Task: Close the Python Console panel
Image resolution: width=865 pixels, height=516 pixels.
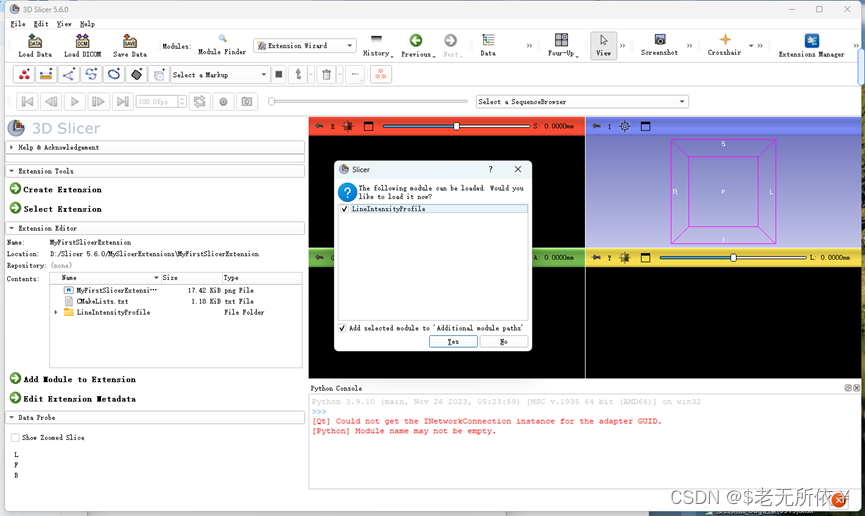Action: (x=857, y=388)
